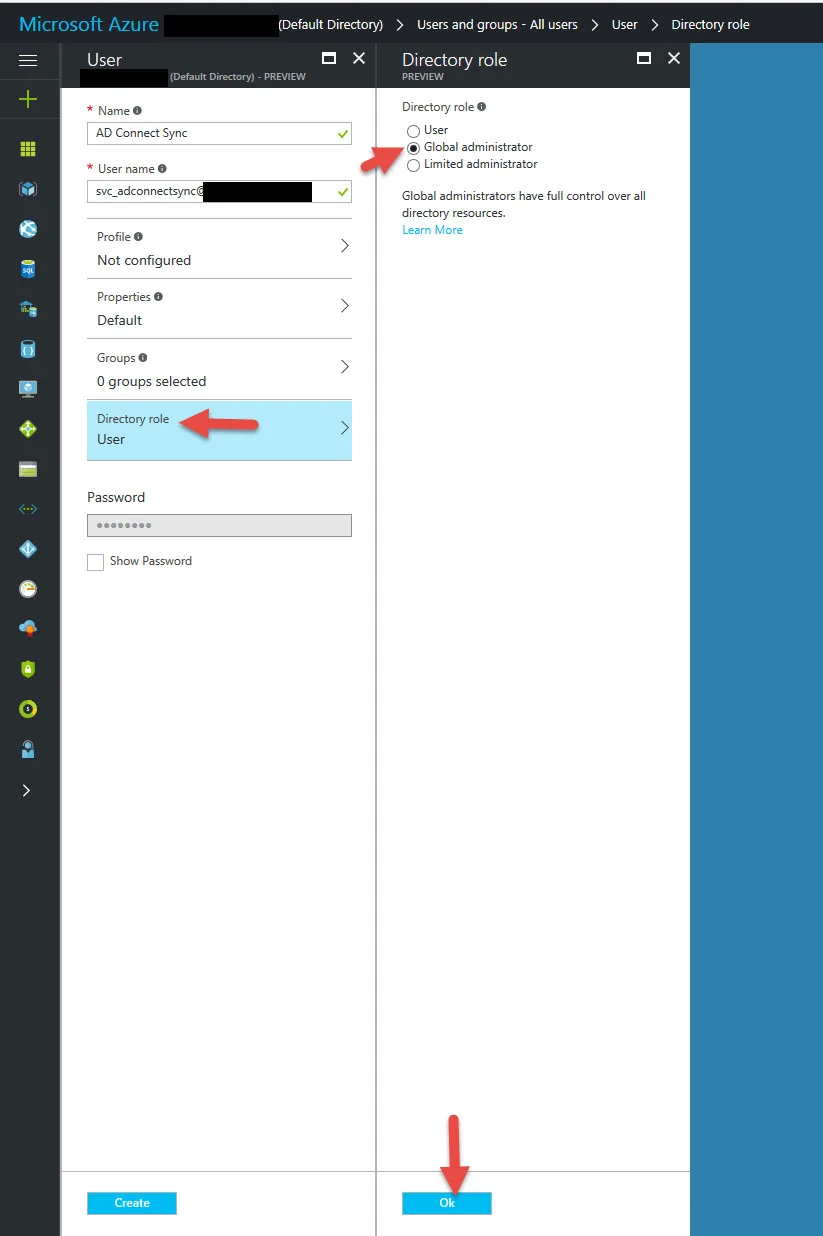Click info icon next to Name label

pos(137,111)
